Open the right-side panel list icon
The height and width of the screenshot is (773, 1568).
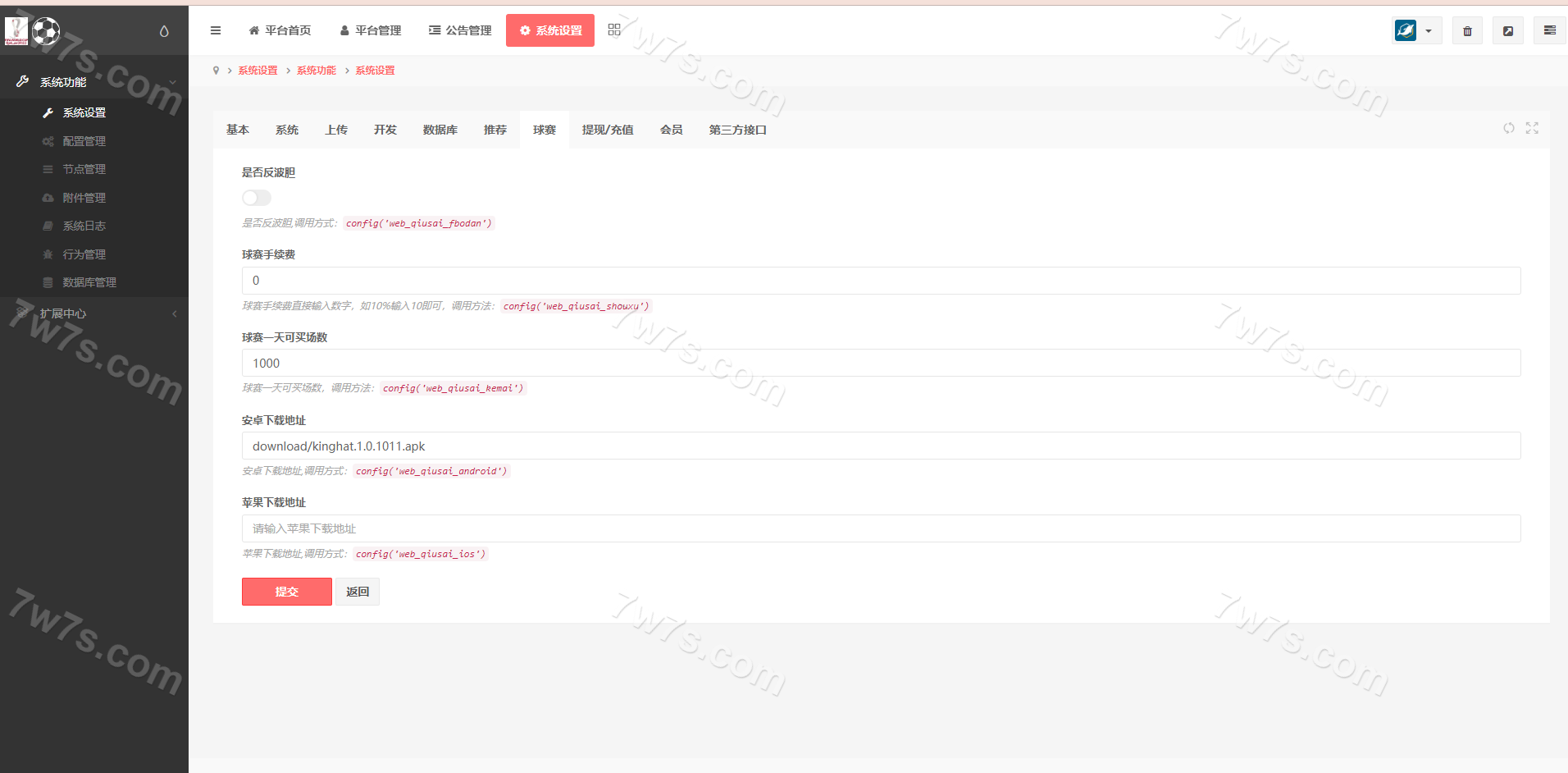click(1549, 31)
